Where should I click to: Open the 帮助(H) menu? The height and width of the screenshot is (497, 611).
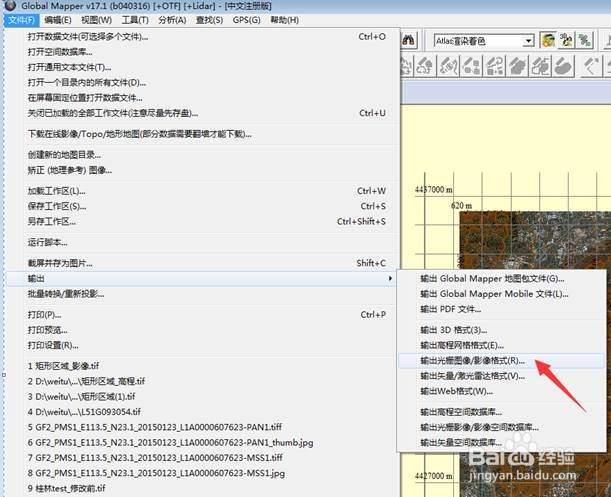pyautogui.click(x=284, y=20)
